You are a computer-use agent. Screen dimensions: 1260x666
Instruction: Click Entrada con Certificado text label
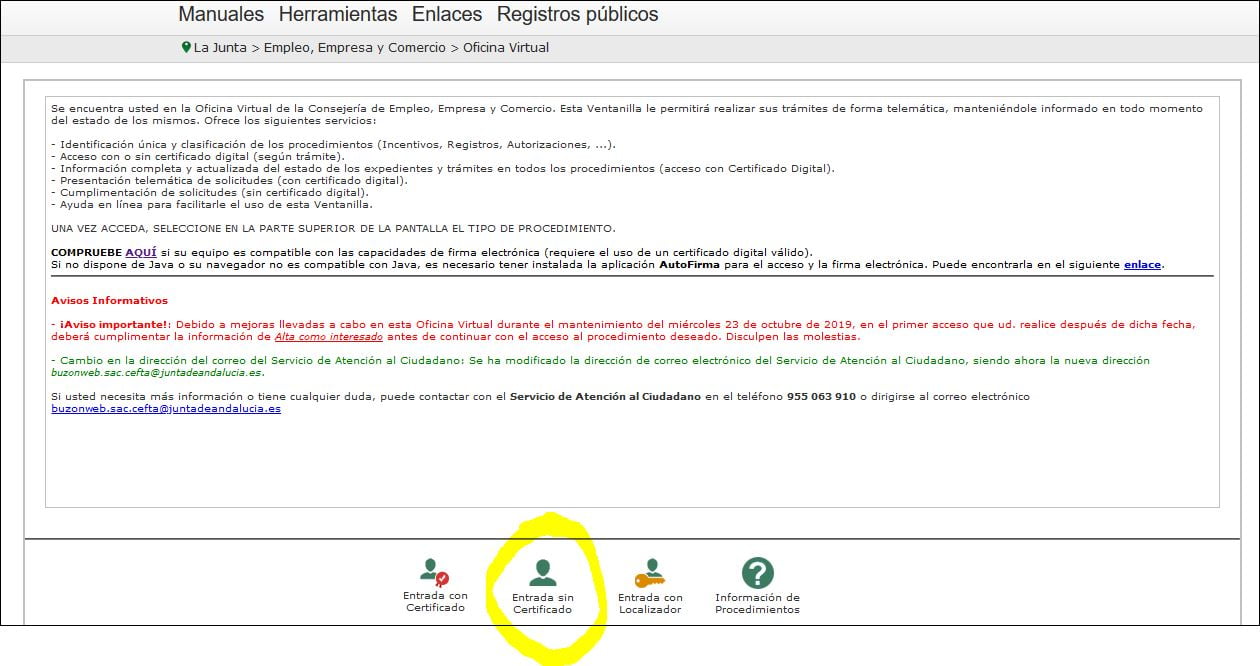[x=435, y=601]
